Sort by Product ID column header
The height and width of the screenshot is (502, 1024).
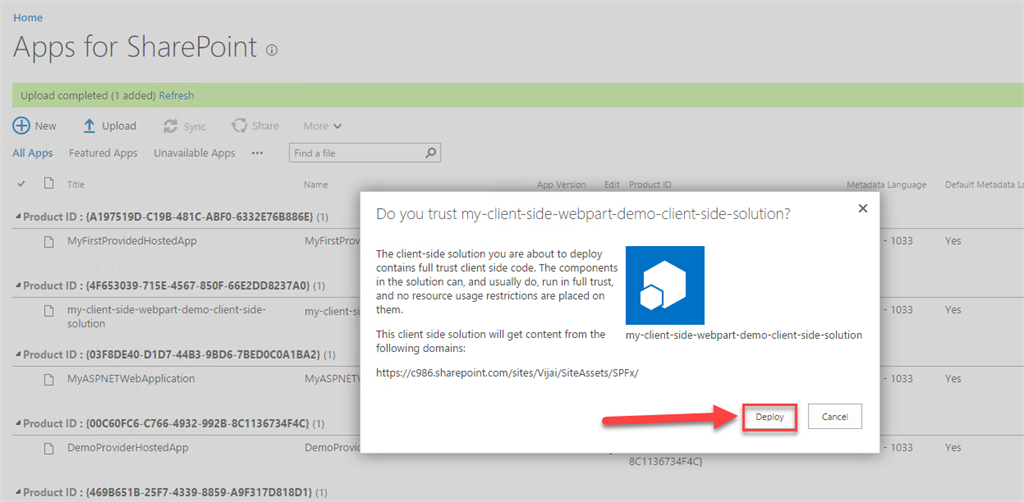(650, 185)
